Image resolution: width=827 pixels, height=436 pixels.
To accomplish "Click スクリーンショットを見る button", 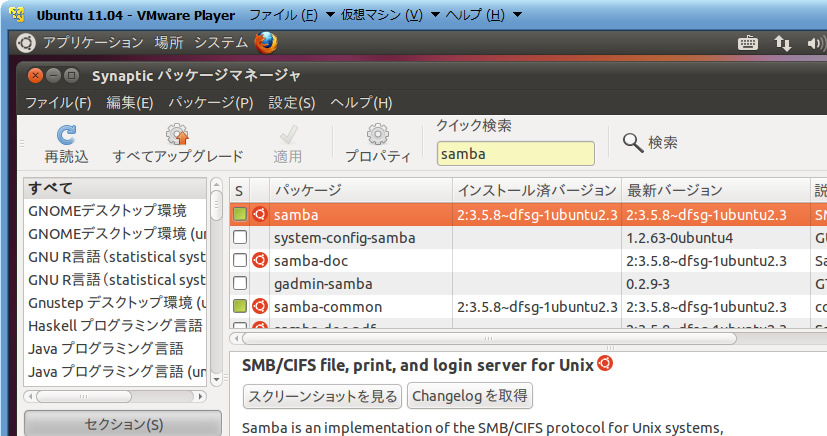I will 322,396.
